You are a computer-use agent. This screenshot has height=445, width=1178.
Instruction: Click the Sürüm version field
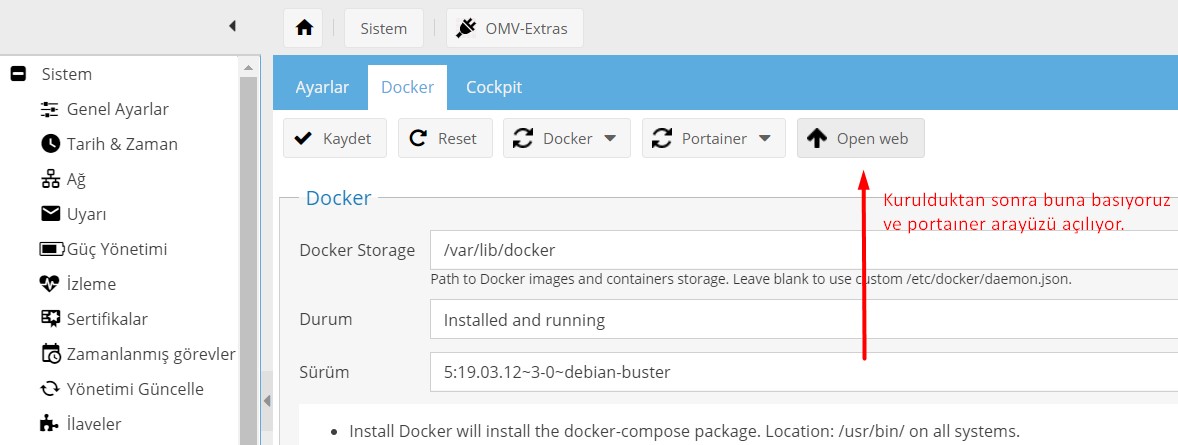pyautogui.click(x=804, y=371)
